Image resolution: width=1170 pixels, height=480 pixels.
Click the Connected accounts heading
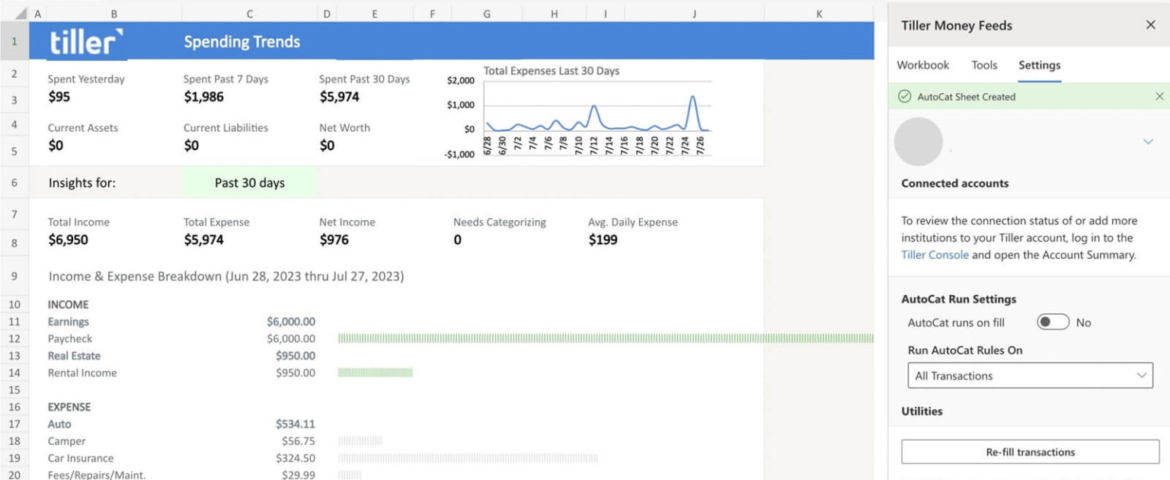(x=955, y=183)
